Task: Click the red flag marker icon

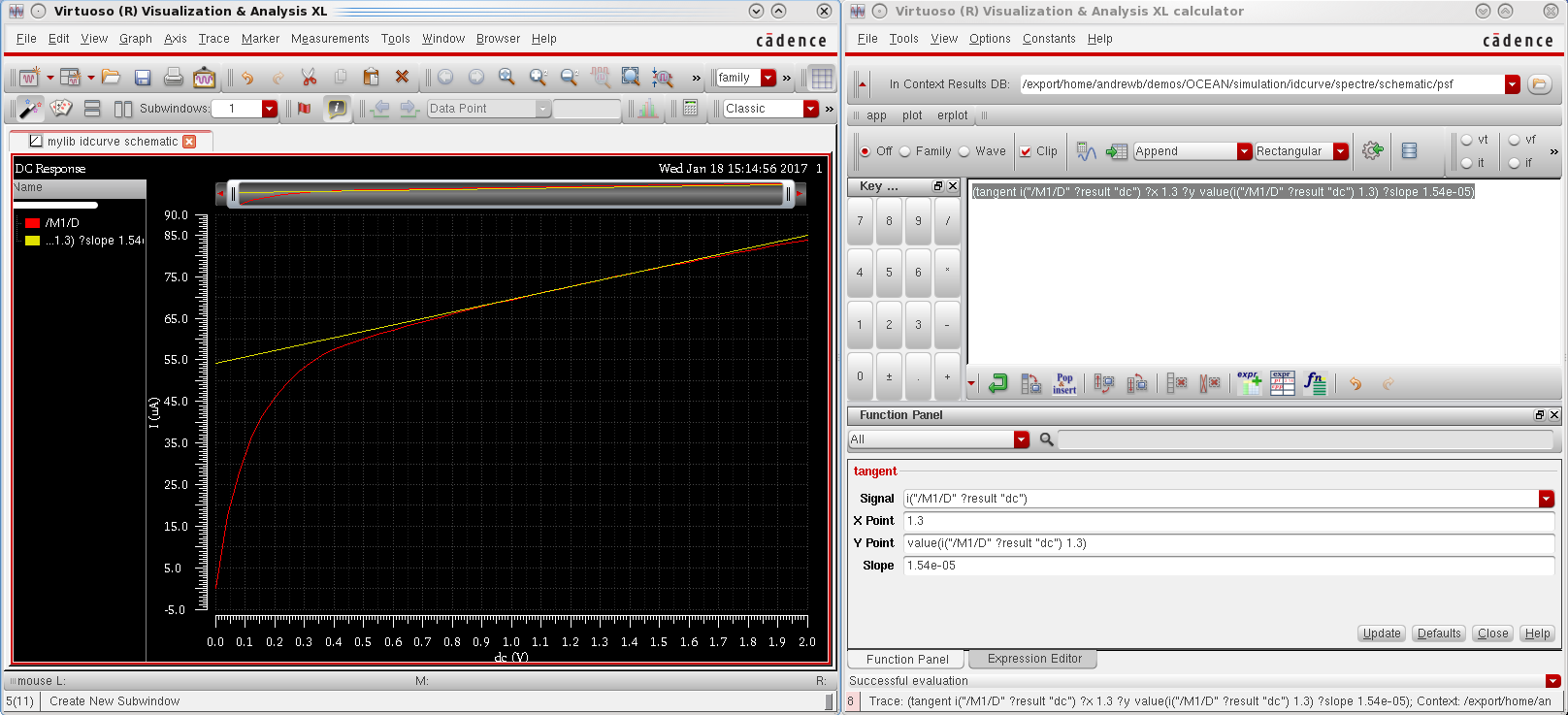Action: (305, 108)
